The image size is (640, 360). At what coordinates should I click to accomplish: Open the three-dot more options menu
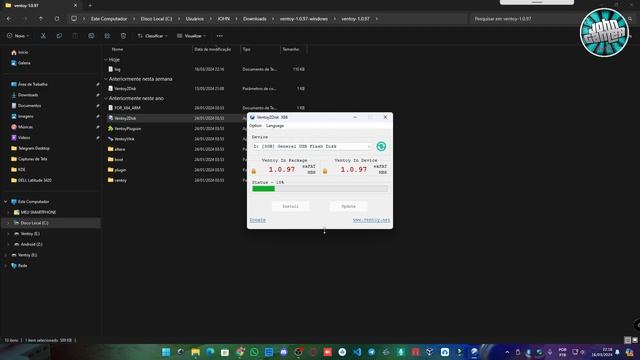click(220, 36)
